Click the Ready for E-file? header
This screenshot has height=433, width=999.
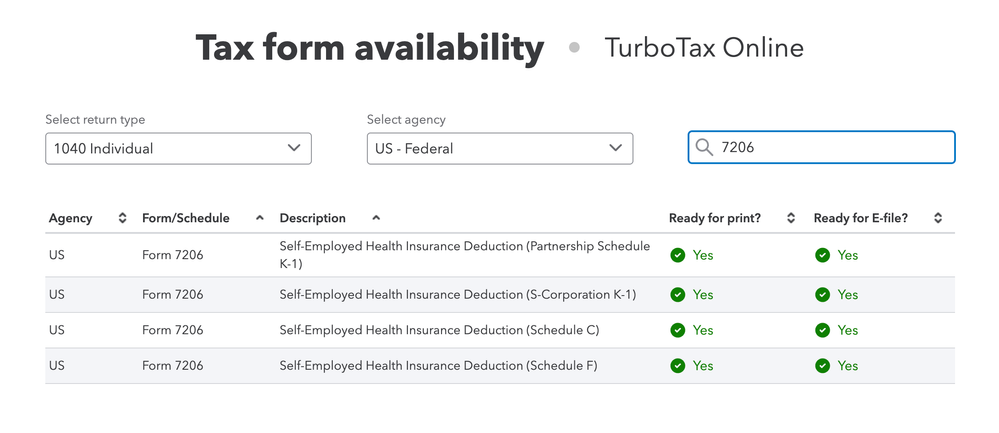click(861, 218)
